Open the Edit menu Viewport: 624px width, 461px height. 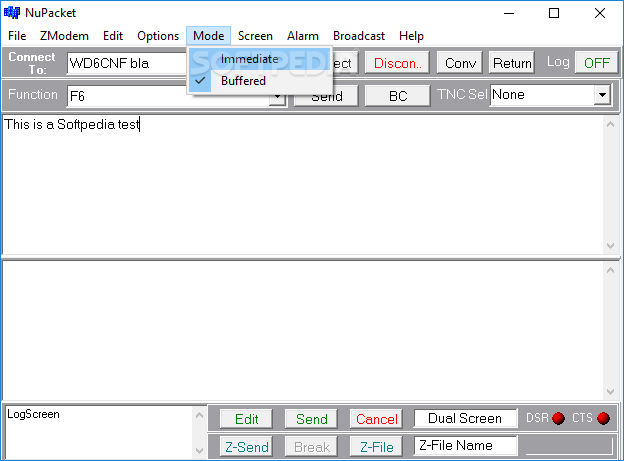(113, 36)
